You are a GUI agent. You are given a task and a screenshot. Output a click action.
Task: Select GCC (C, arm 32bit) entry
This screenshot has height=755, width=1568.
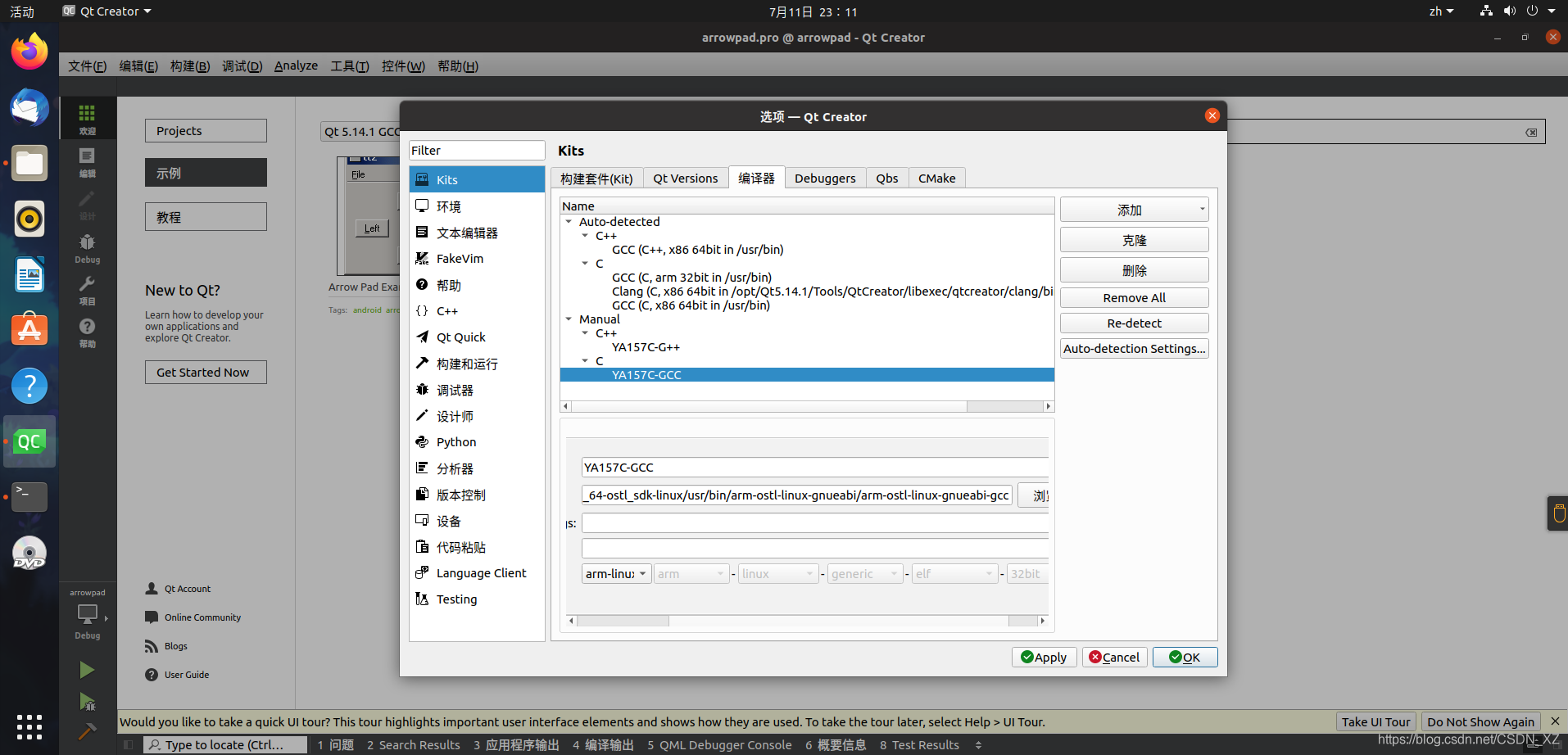click(x=691, y=278)
